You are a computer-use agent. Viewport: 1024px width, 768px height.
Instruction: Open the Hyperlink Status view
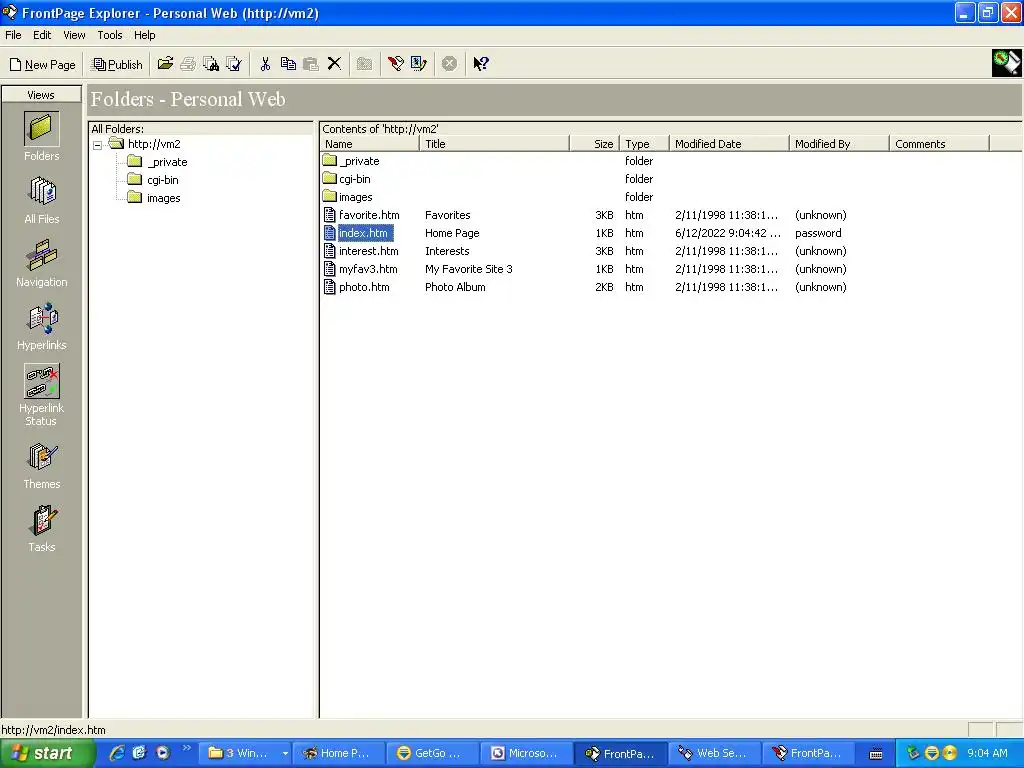pyautogui.click(x=42, y=395)
